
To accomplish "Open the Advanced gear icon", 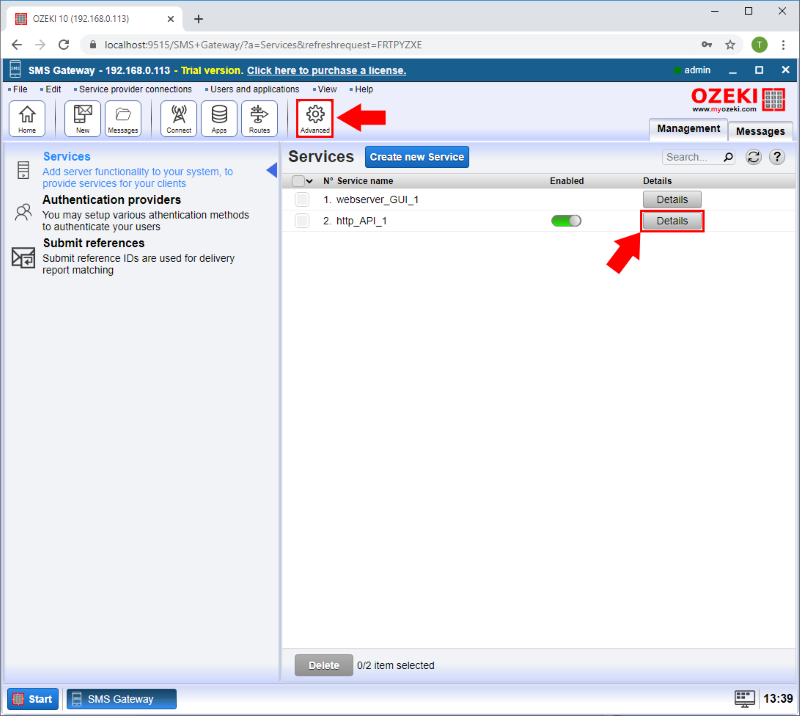I will 315,118.
